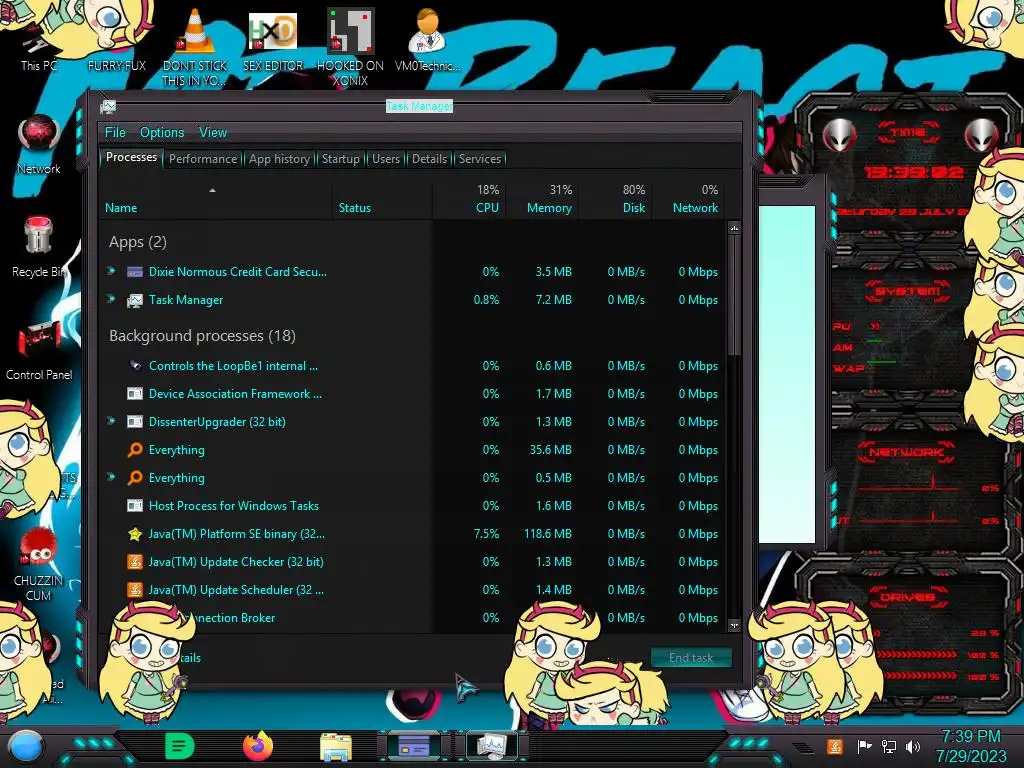
Task: Sort by the CPU column header
Action: pos(470,199)
